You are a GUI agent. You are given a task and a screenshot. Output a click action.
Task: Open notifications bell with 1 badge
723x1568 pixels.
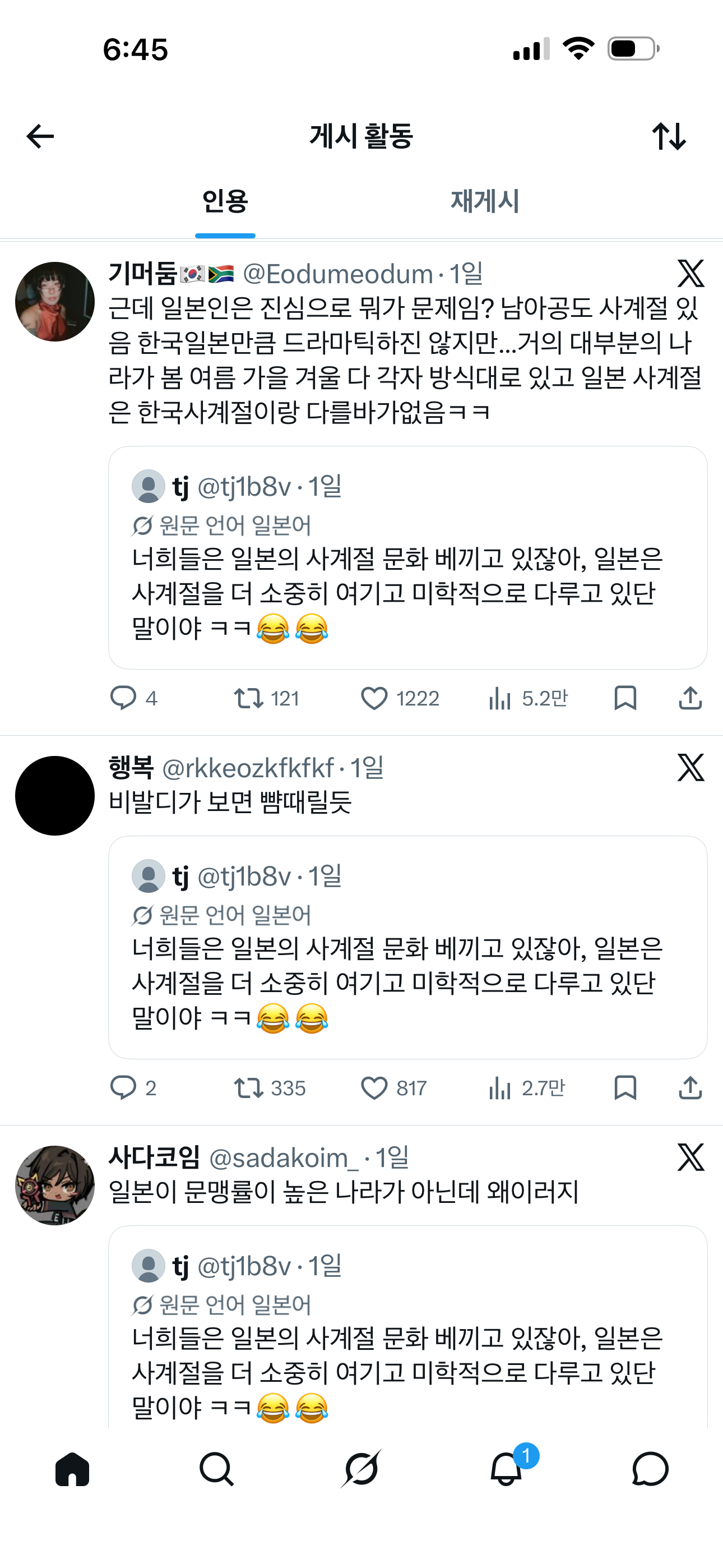(x=506, y=1469)
